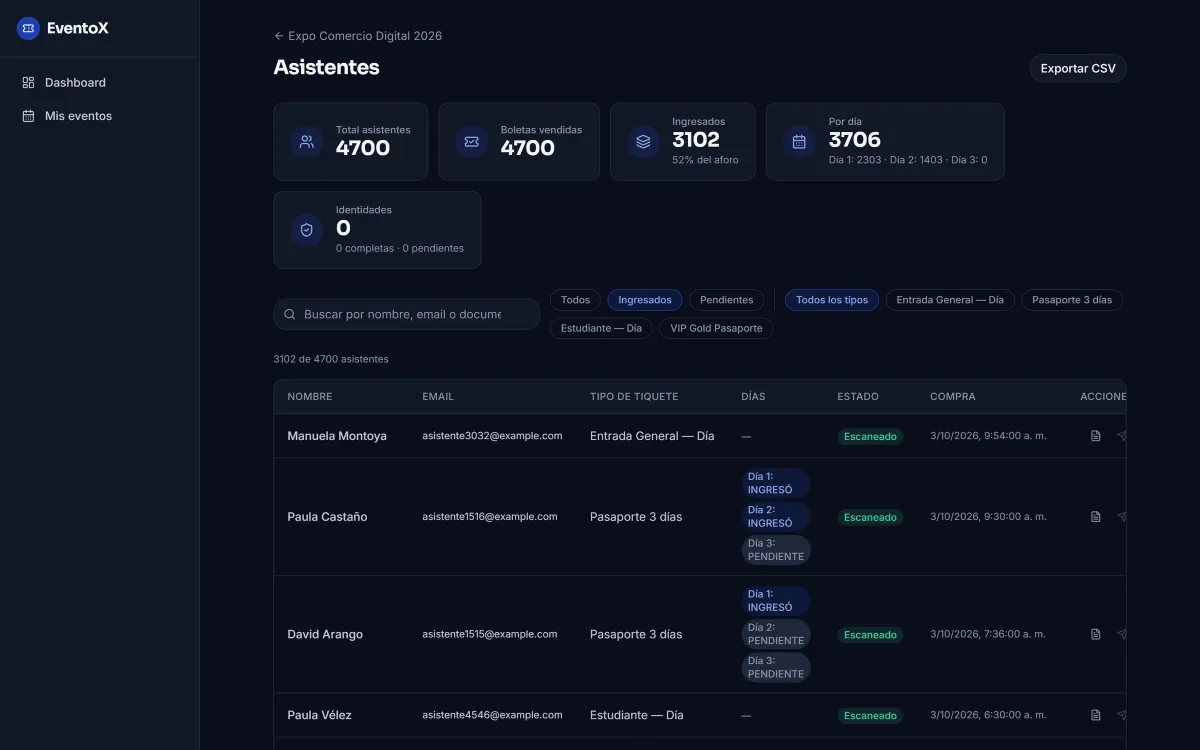This screenshot has height=750, width=1200.
Task: Click the NOMBRE column header
Action: [310, 397]
